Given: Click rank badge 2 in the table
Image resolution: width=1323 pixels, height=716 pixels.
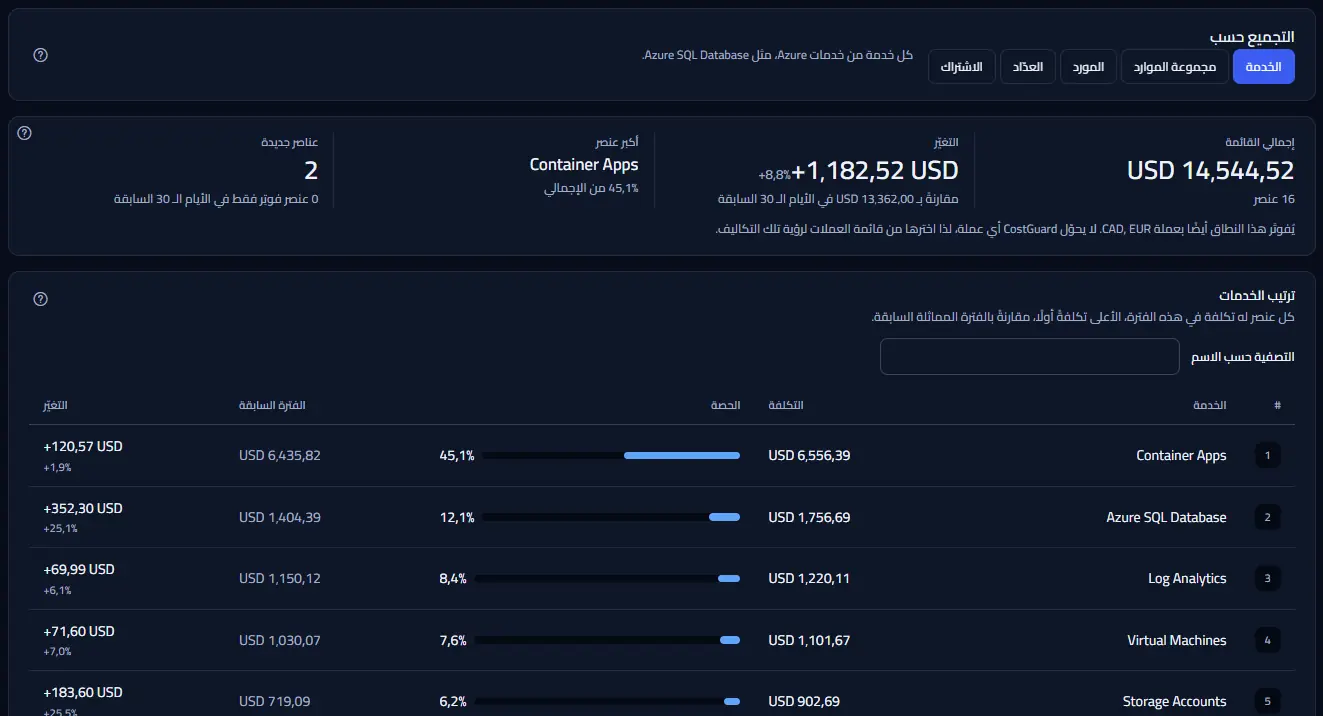Looking at the screenshot, I should pyautogui.click(x=1267, y=517).
